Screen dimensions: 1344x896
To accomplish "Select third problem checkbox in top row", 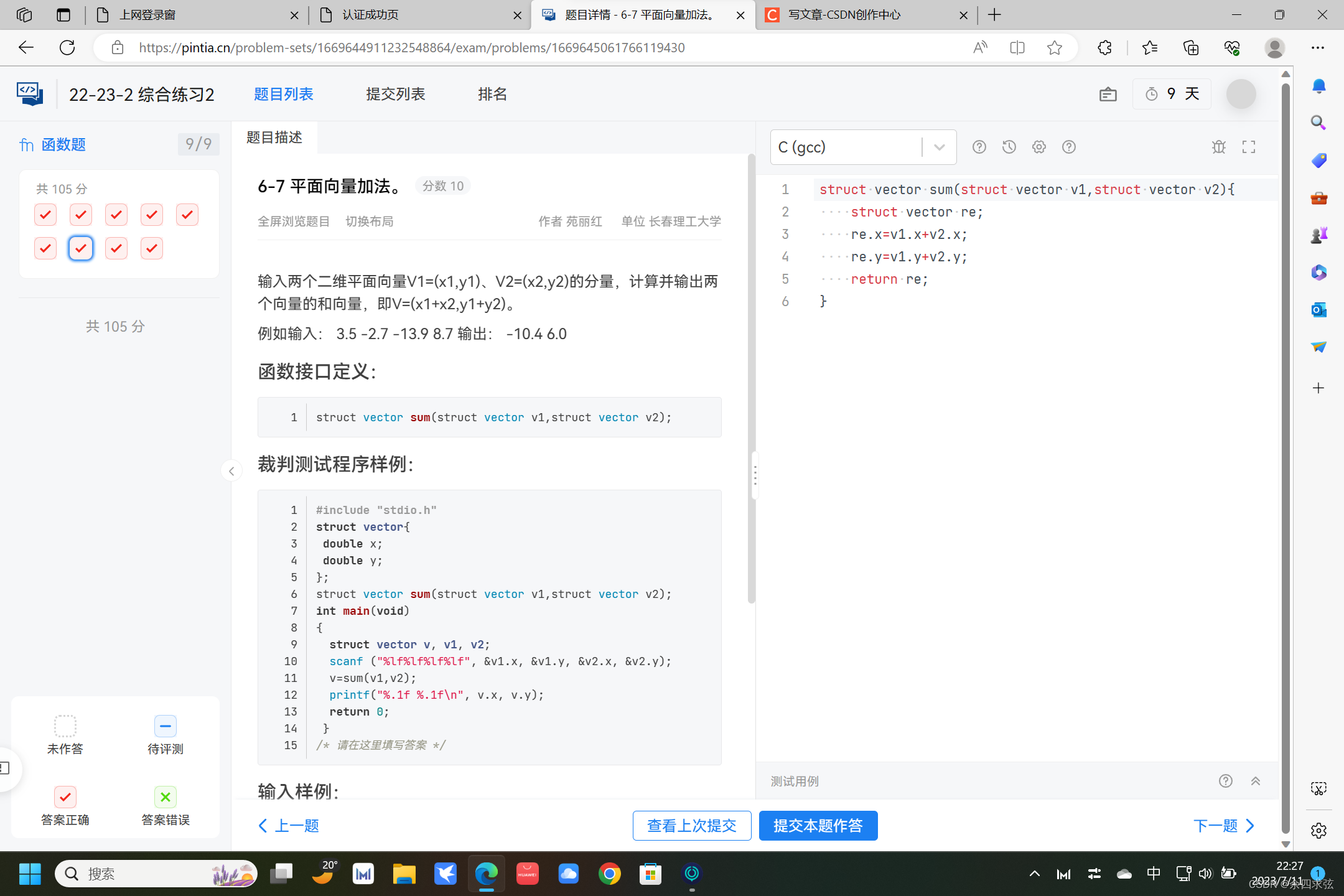I will click(116, 215).
